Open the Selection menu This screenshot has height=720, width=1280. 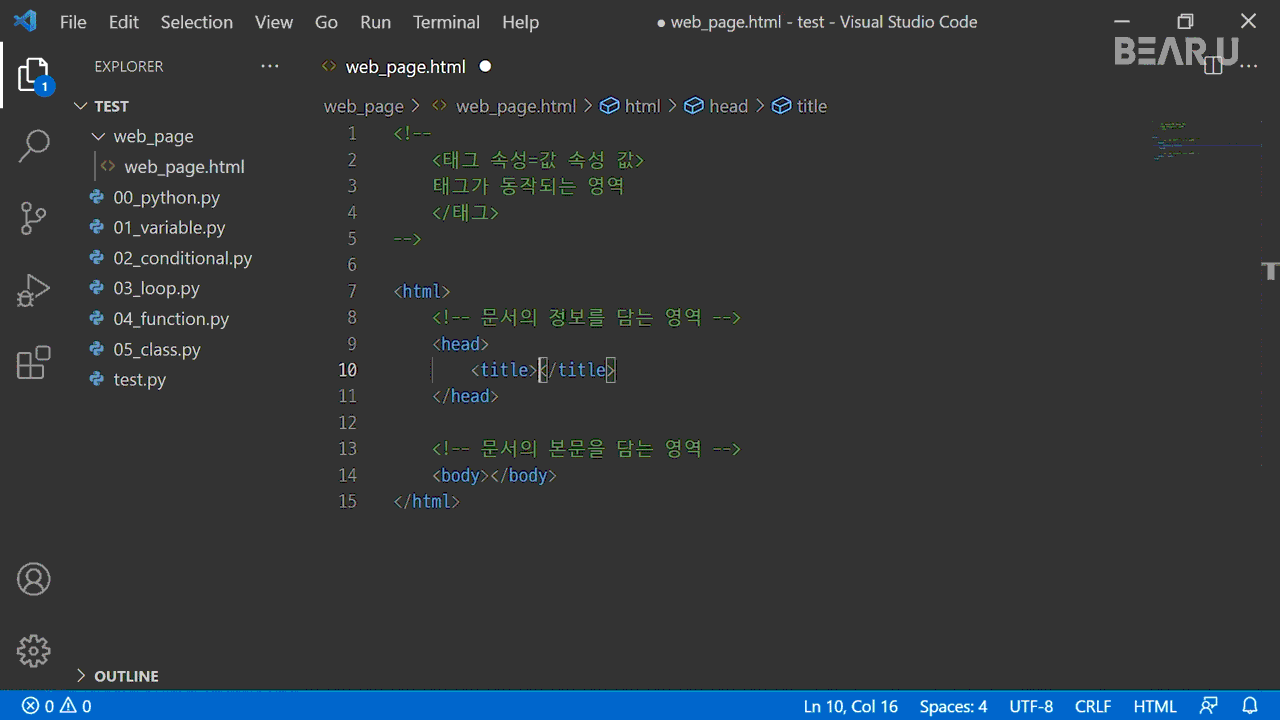click(196, 22)
